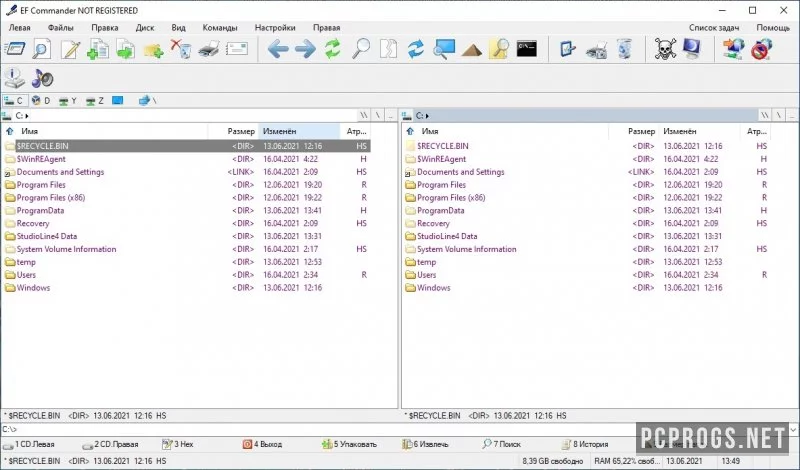Click monitor with magnifier icon
This screenshot has height=470, width=800.
point(444,50)
